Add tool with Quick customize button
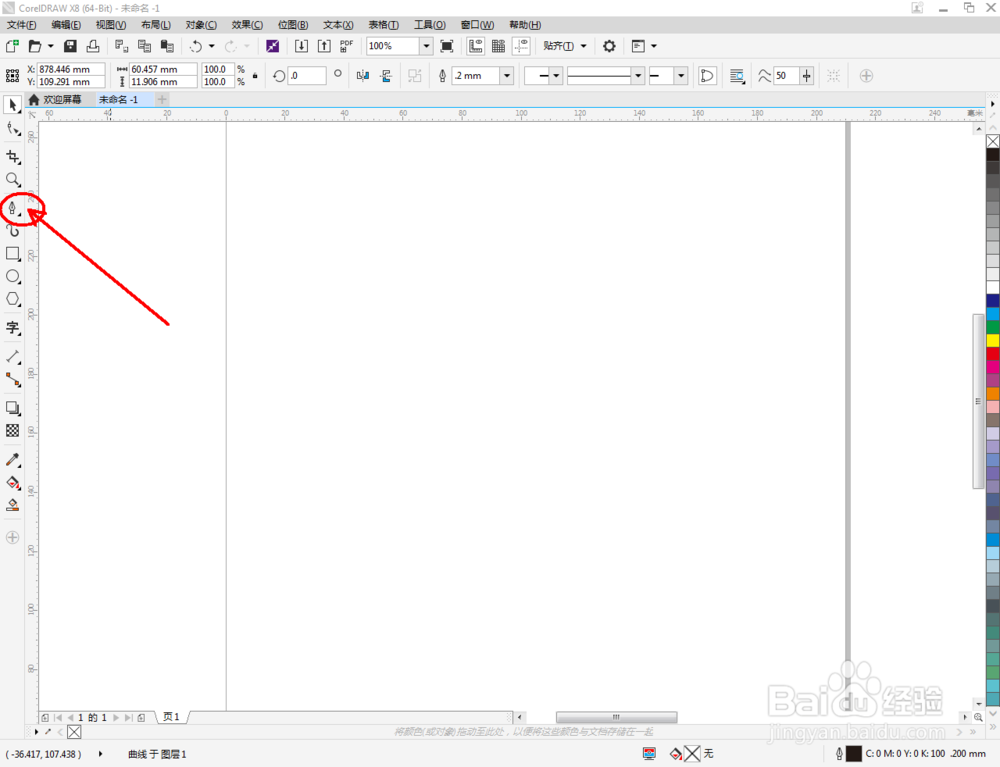The height and width of the screenshot is (767, 1000). point(13,537)
